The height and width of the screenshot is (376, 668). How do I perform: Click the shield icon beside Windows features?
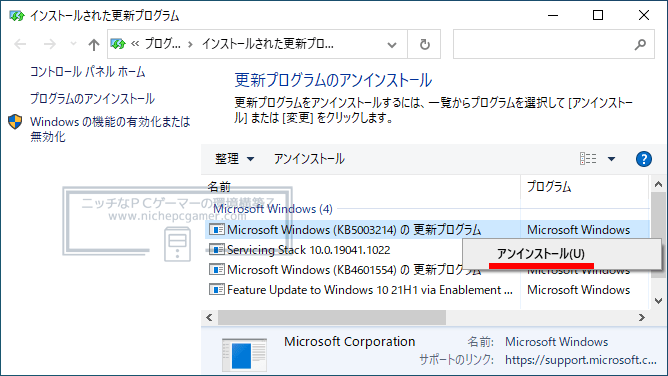(x=15, y=122)
